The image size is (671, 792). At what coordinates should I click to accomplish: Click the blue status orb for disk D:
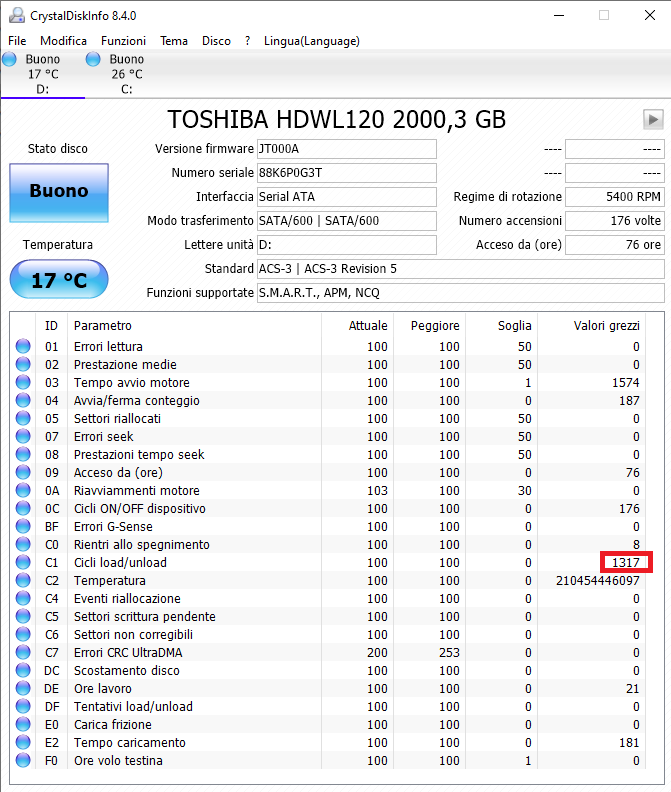(9, 59)
